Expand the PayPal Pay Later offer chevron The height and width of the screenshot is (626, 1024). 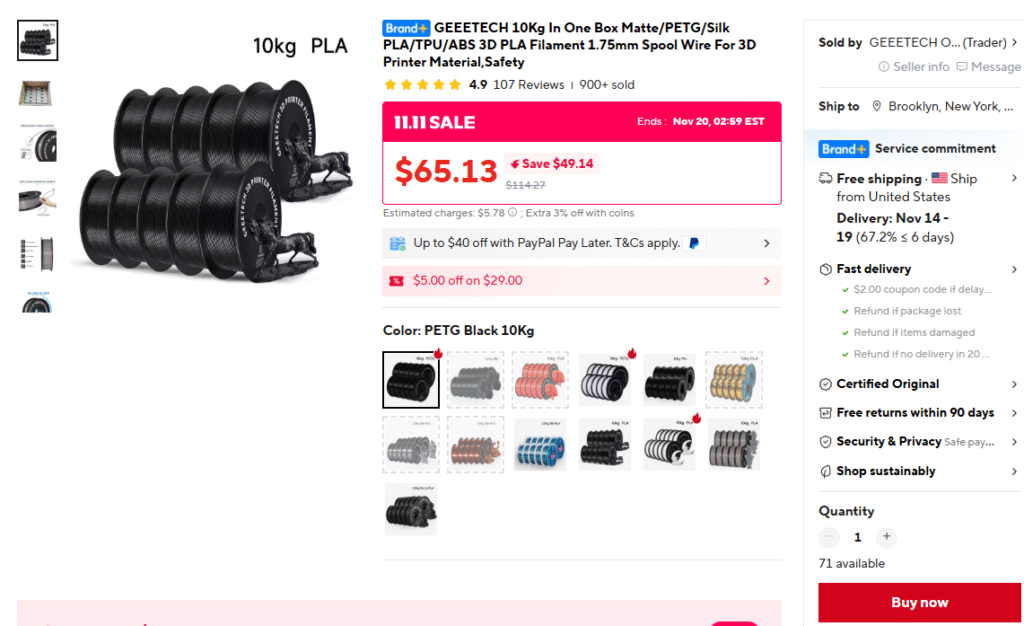(x=767, y=243)
